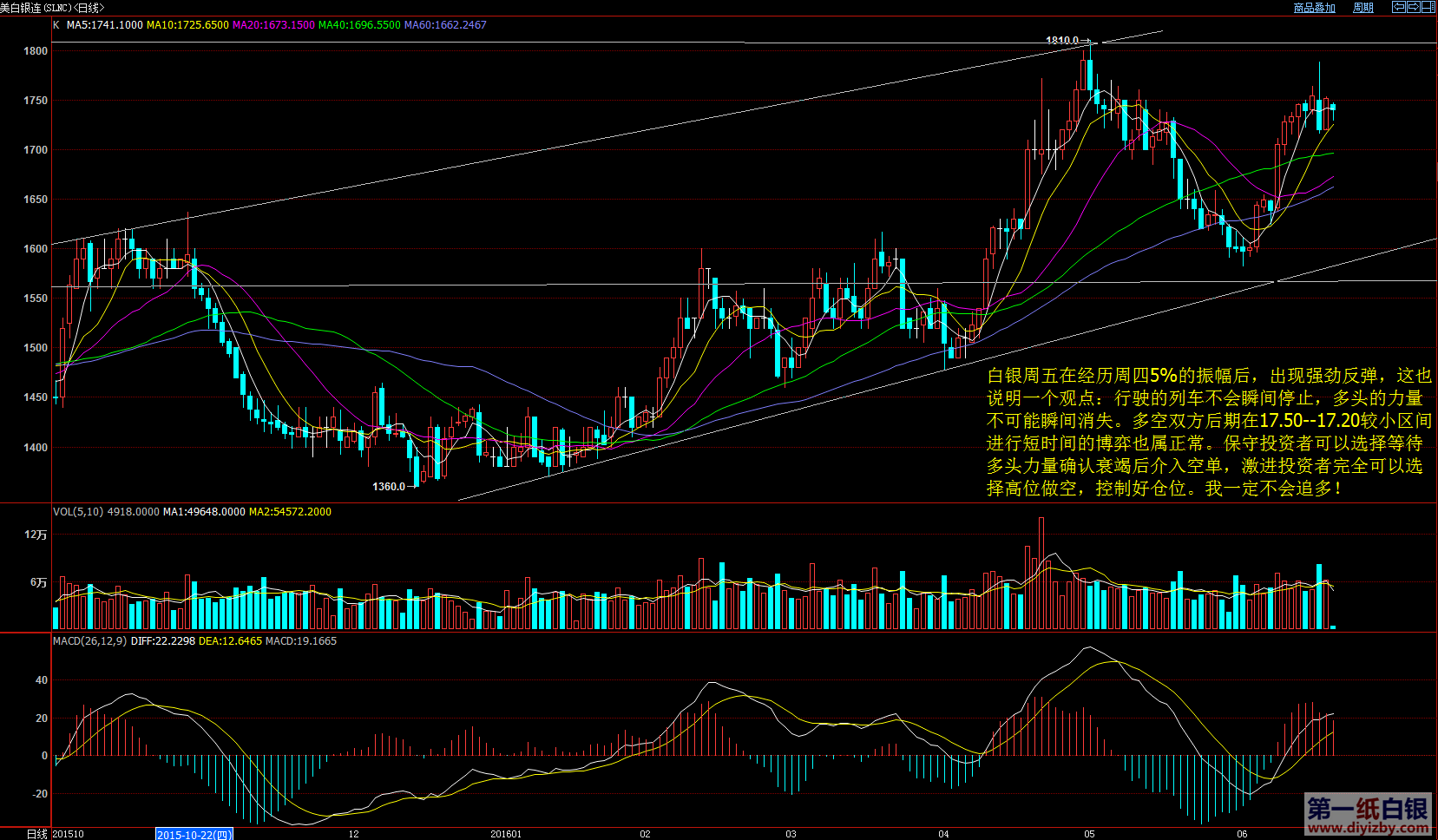The height and width of the screenshot is (840, 1438).
Task: Click the right arrow navigation icon
Action: [x=1413, y=7]
